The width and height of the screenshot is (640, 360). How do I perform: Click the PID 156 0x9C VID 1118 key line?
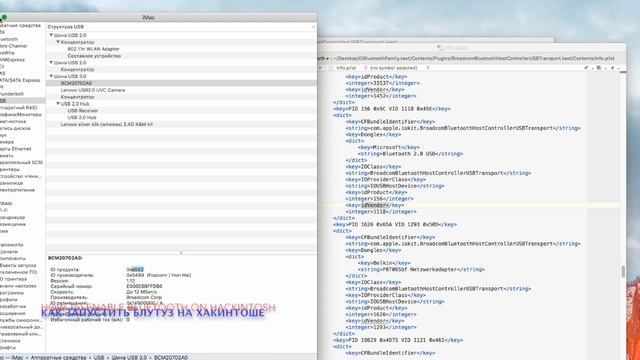[392, 109]
